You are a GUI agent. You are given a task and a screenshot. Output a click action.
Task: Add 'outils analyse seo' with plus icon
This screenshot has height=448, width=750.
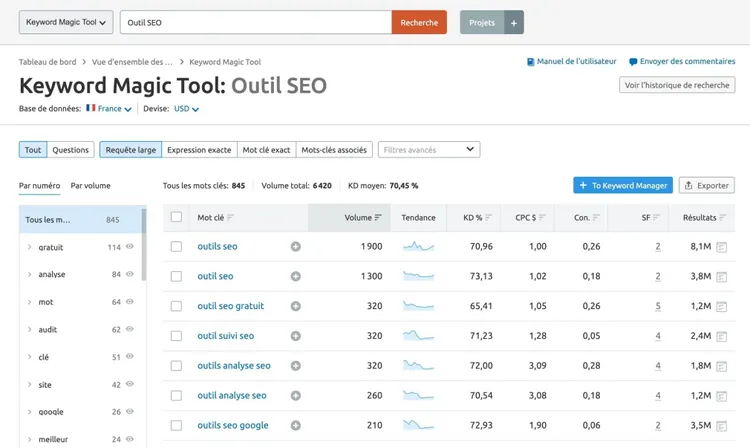[296, 366]
